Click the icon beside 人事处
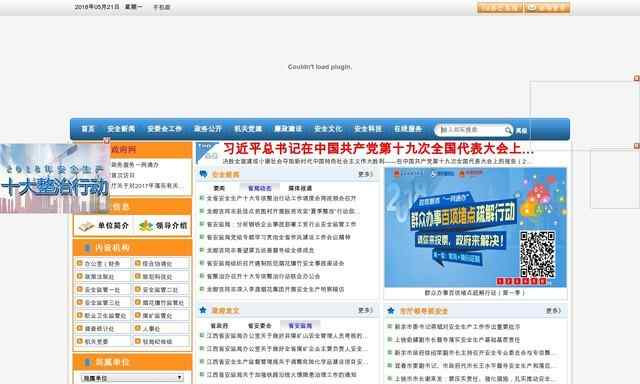 coord(138,328)
